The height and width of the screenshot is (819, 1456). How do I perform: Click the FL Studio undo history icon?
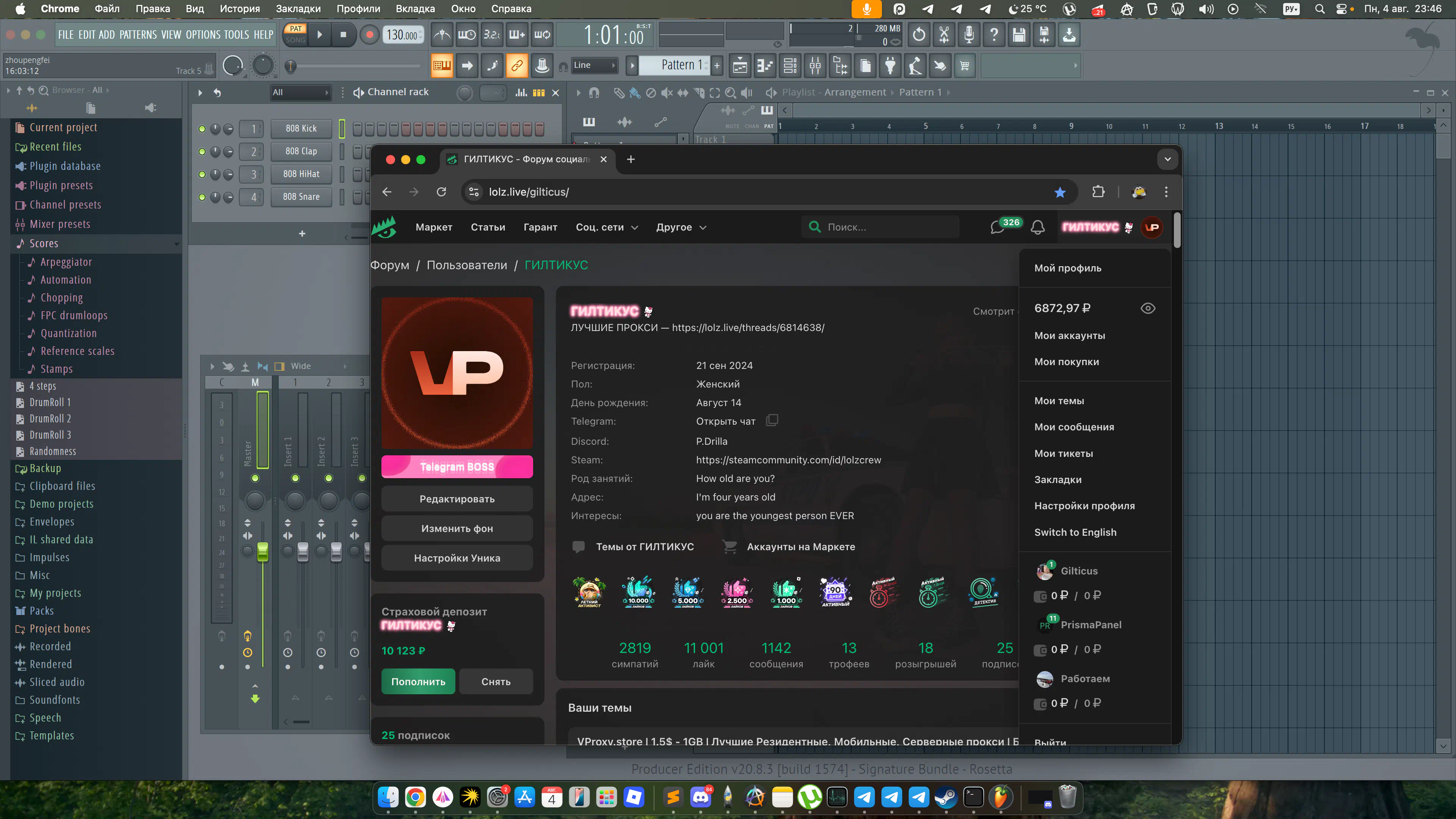919,35
